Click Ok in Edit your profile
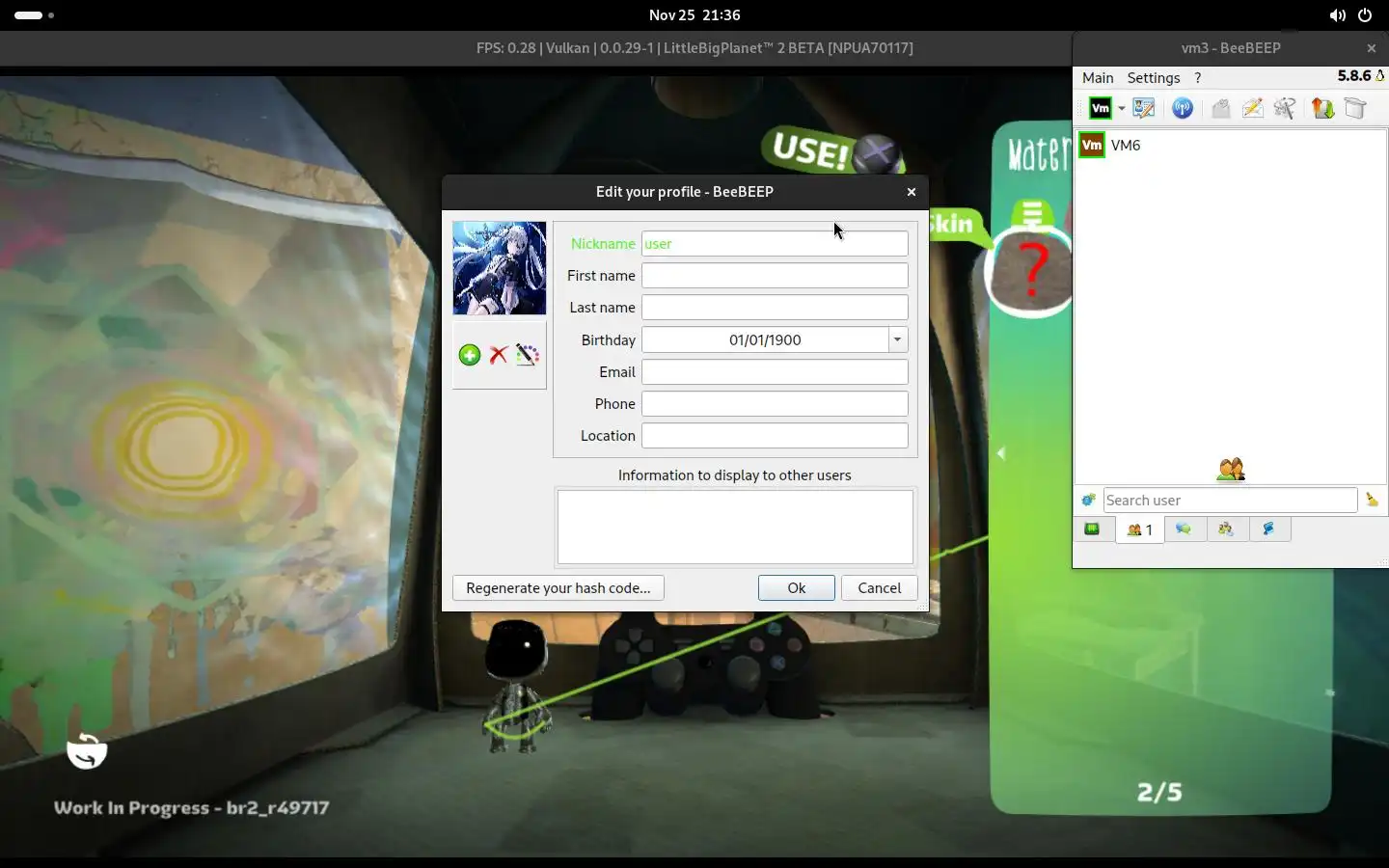The image size is (1389, 868). point(797,588)
